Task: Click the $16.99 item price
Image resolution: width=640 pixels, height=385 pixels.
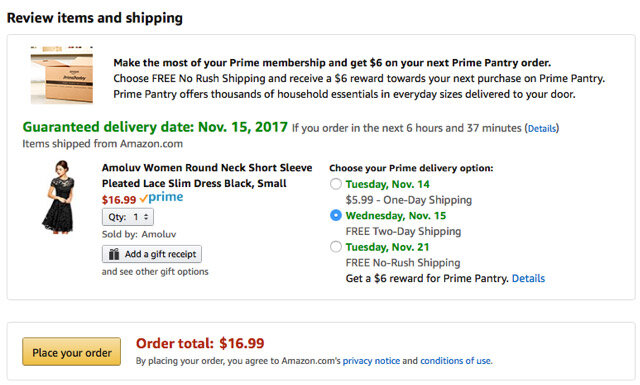Action: [x=119, y=200]
